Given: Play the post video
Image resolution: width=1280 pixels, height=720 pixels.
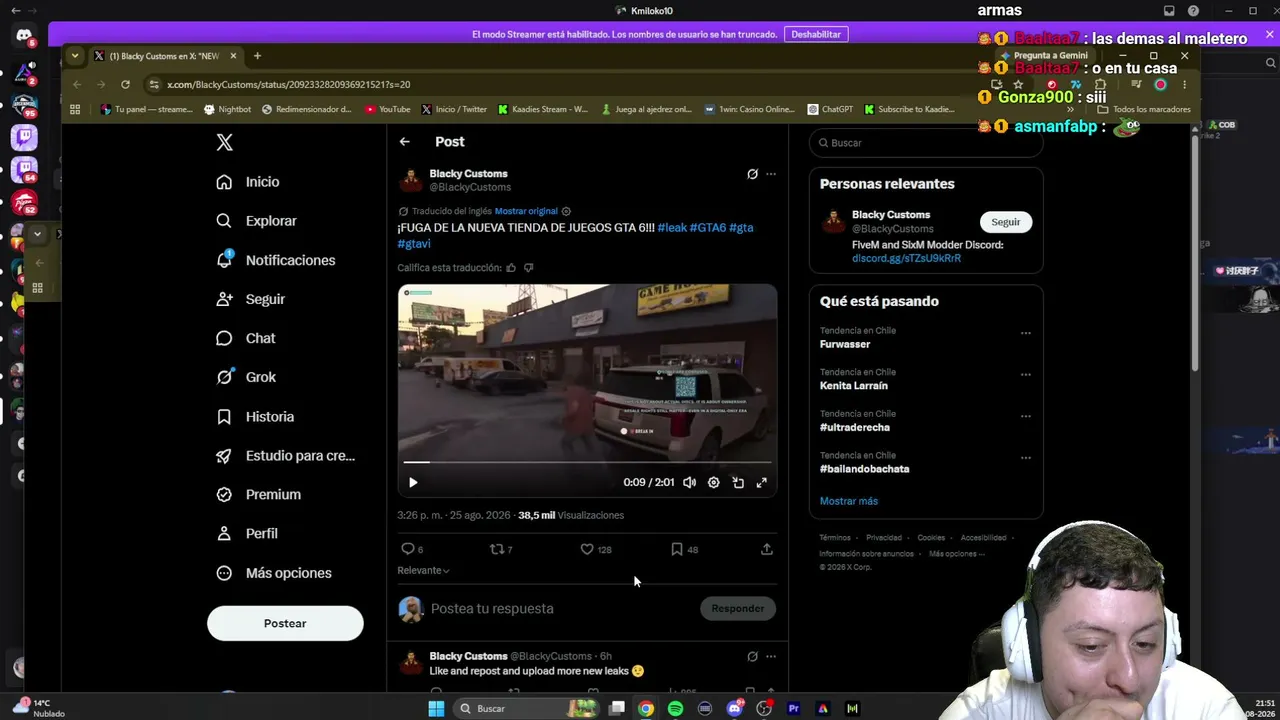Looking at the screenshot, I should click(413, 482).
